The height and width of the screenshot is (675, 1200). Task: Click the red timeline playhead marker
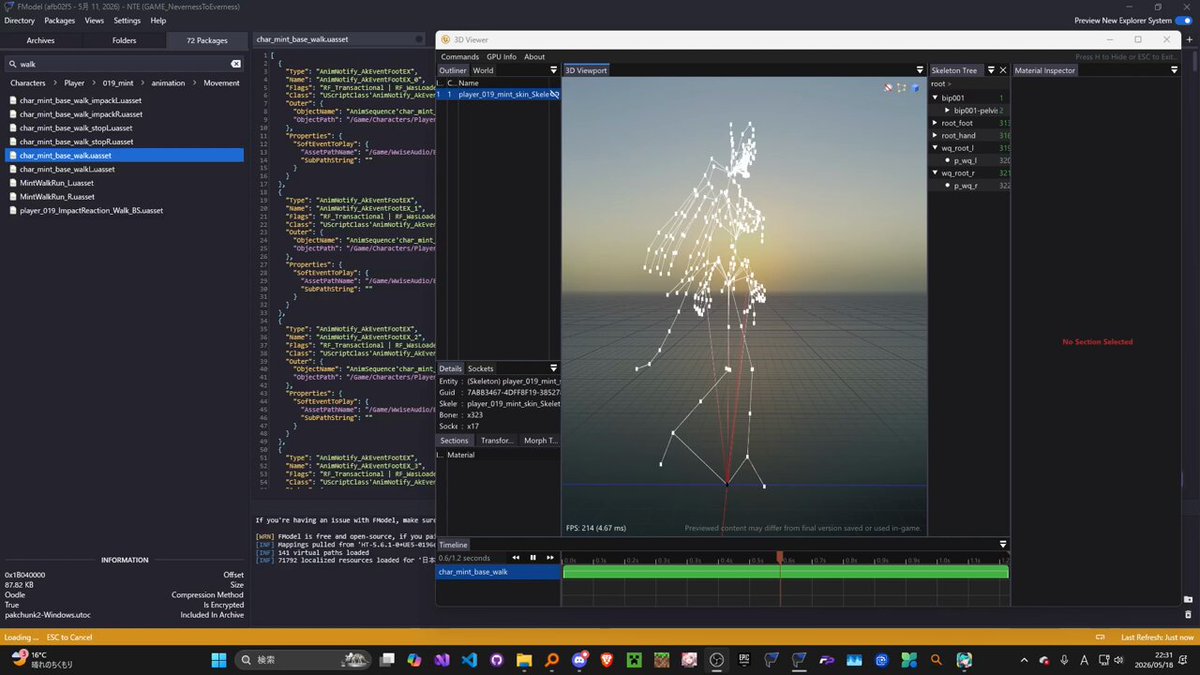click(780, 557)
